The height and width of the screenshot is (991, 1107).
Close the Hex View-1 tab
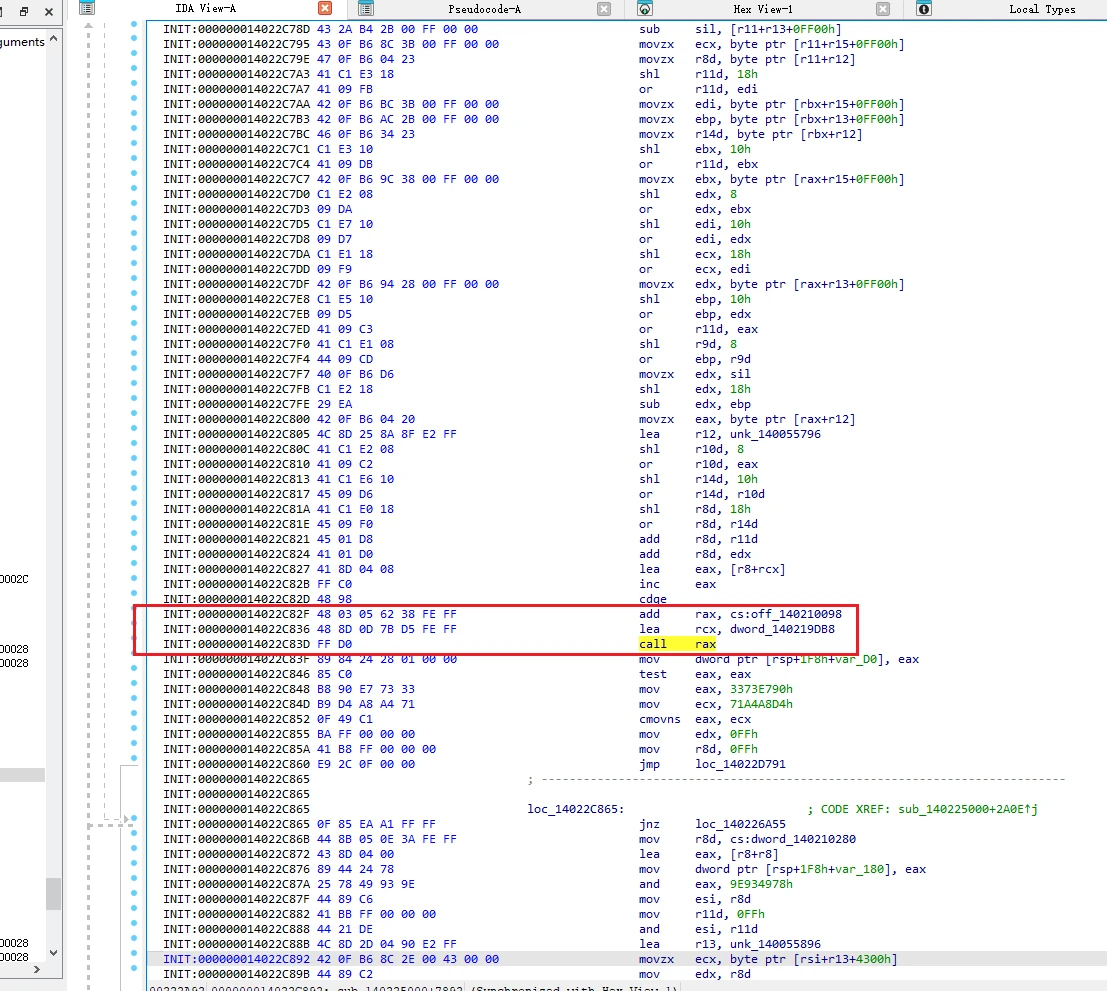coord(882,8)
